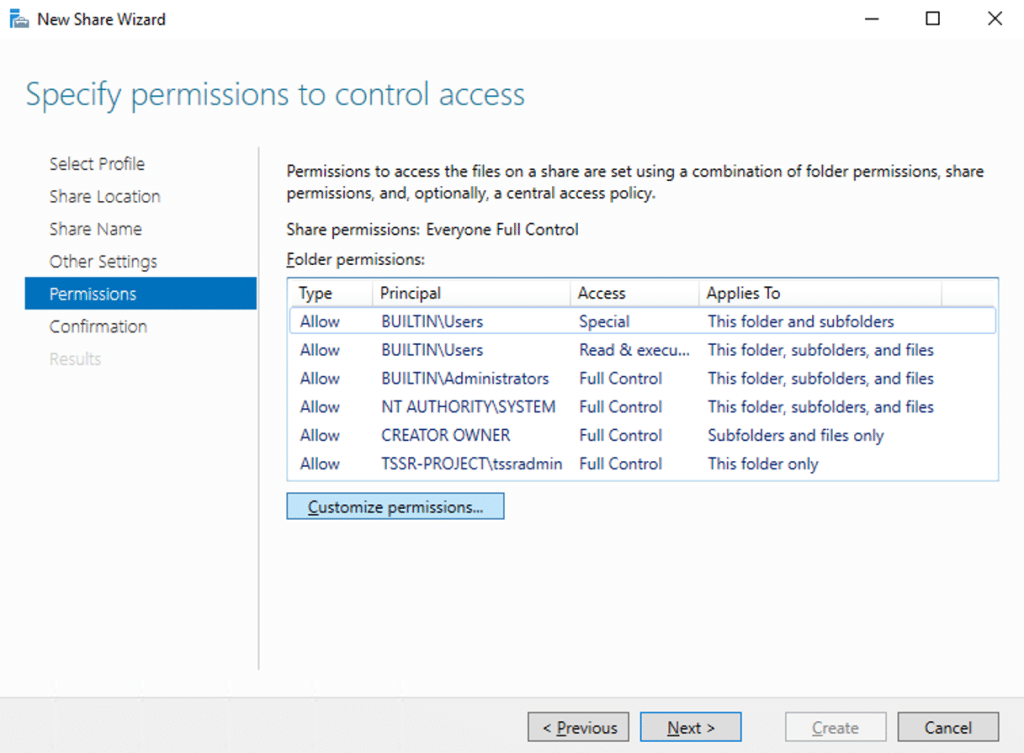Cancel the New Share Wizard
Image resolution: width=1024 pixels, height=753 pixels.
click(x=948, y=728)
